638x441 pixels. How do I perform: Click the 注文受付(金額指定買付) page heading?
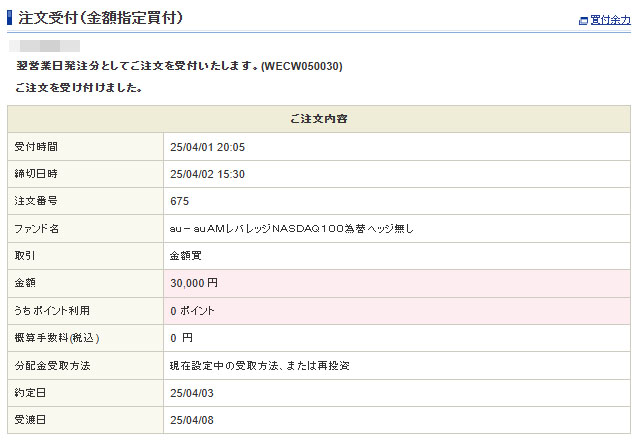[100, 18]
